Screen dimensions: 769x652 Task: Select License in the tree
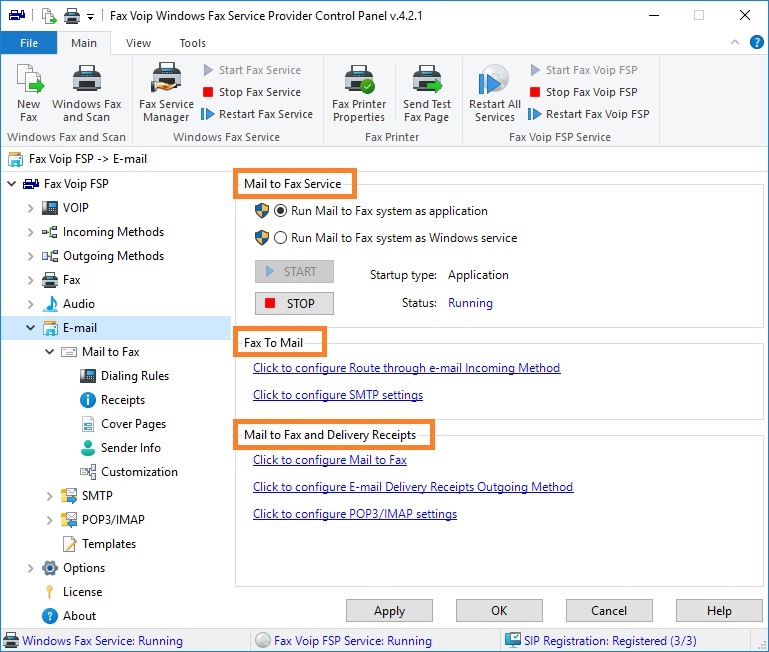[x=82, y=592]
